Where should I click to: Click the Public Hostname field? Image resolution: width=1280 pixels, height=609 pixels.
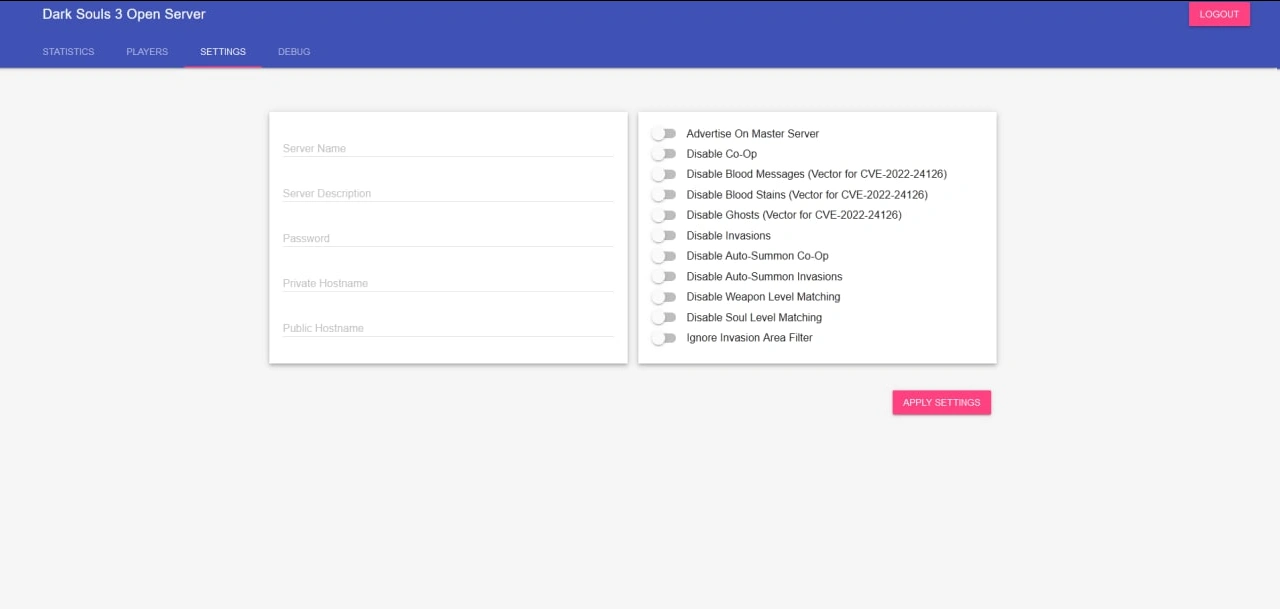point(447,328)
